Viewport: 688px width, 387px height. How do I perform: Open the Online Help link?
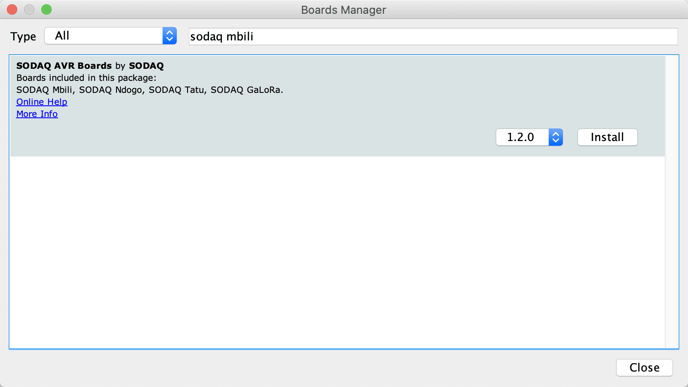42,102
